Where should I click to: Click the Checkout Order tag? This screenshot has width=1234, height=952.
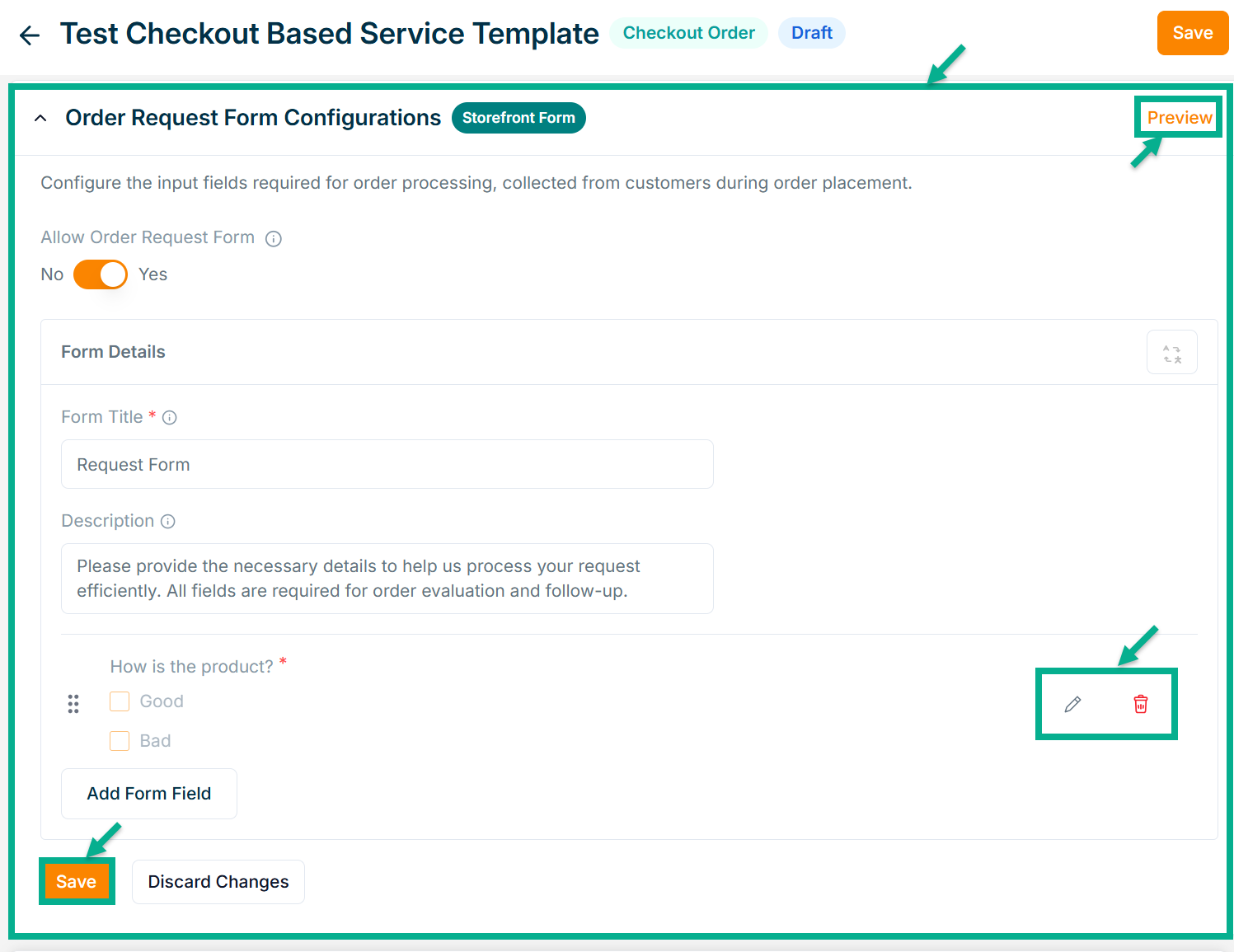[x=688, y=33]
